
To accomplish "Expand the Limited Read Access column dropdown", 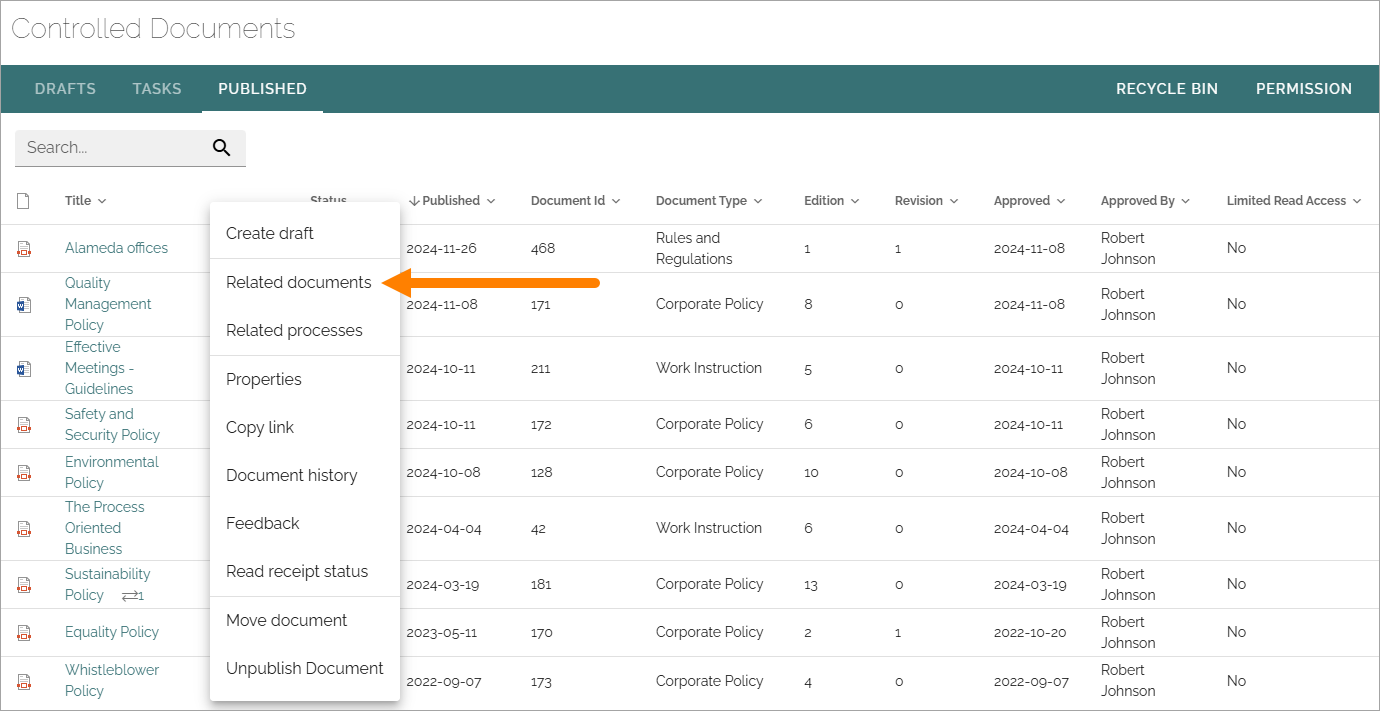I will click(x=1357, y=201).
